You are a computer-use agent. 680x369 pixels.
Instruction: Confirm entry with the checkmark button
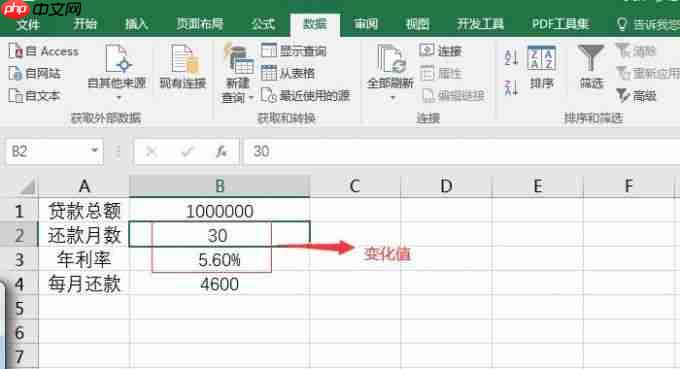click(x=187, y=151)
